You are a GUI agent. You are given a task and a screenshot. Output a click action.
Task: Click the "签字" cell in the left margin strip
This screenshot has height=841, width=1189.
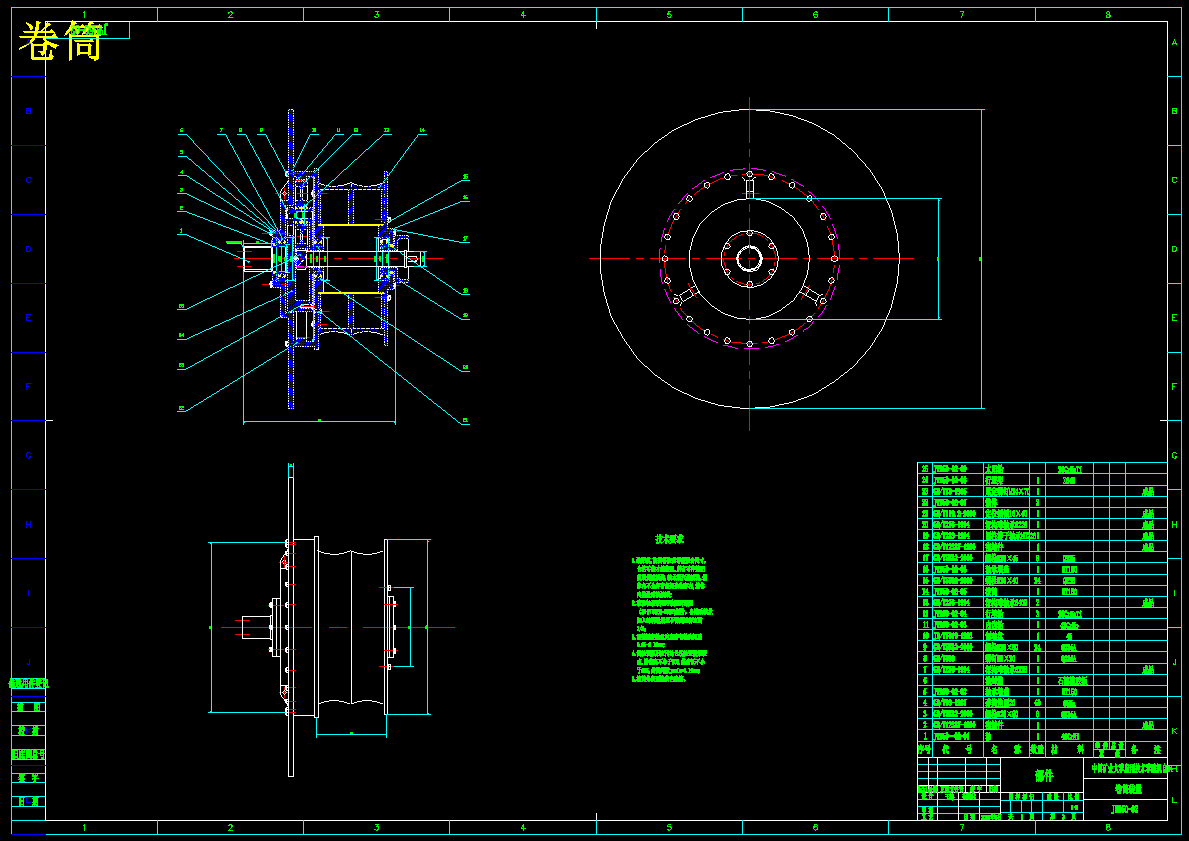point(29,778)
